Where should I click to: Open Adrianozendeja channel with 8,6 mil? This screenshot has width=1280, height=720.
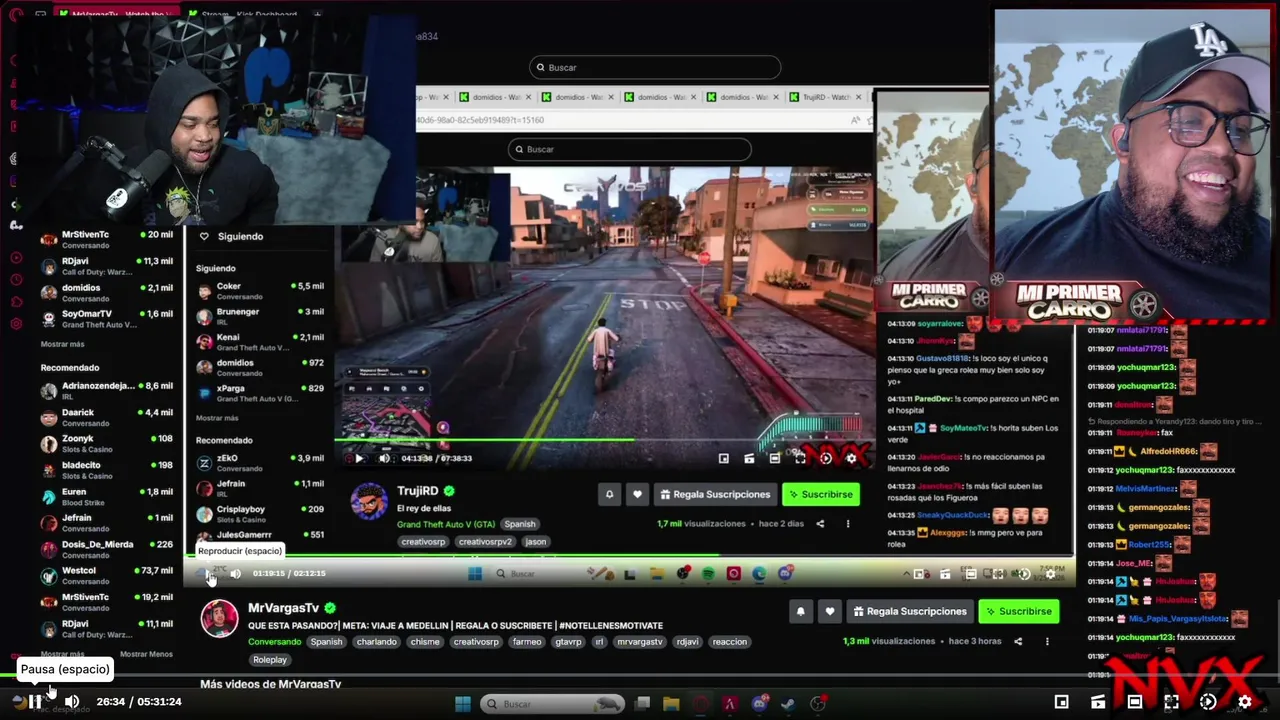(107, 390)
